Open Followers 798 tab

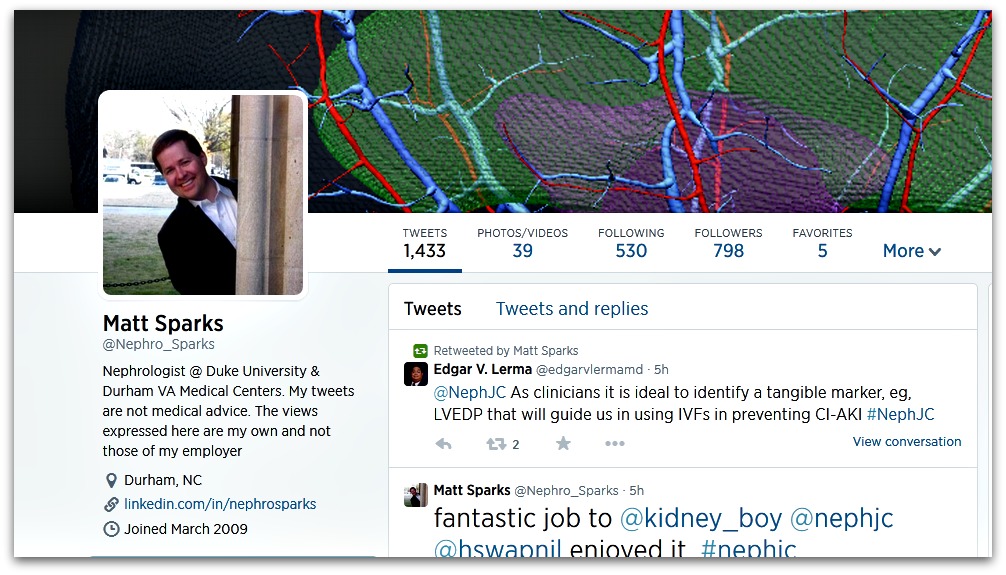728,243
